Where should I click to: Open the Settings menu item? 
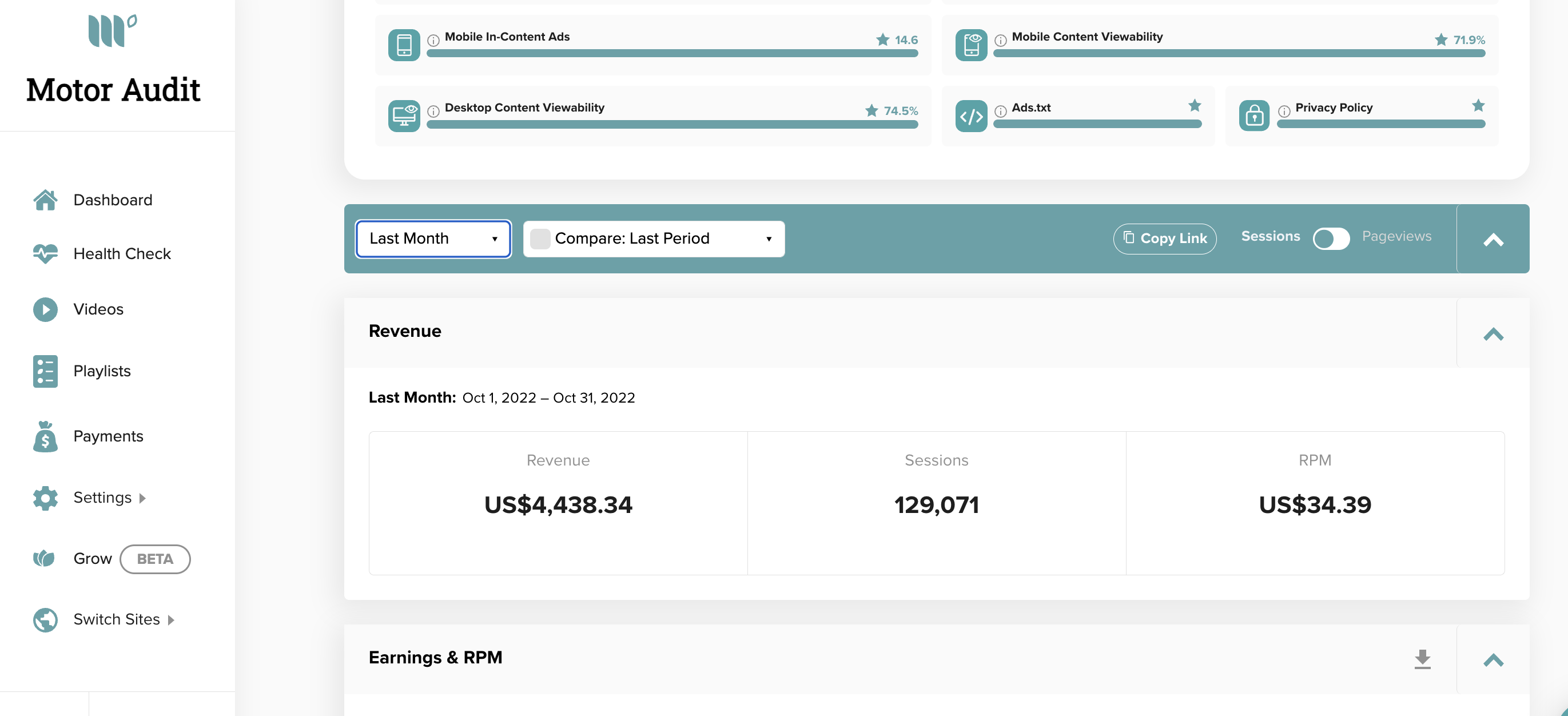click(102, 498)
